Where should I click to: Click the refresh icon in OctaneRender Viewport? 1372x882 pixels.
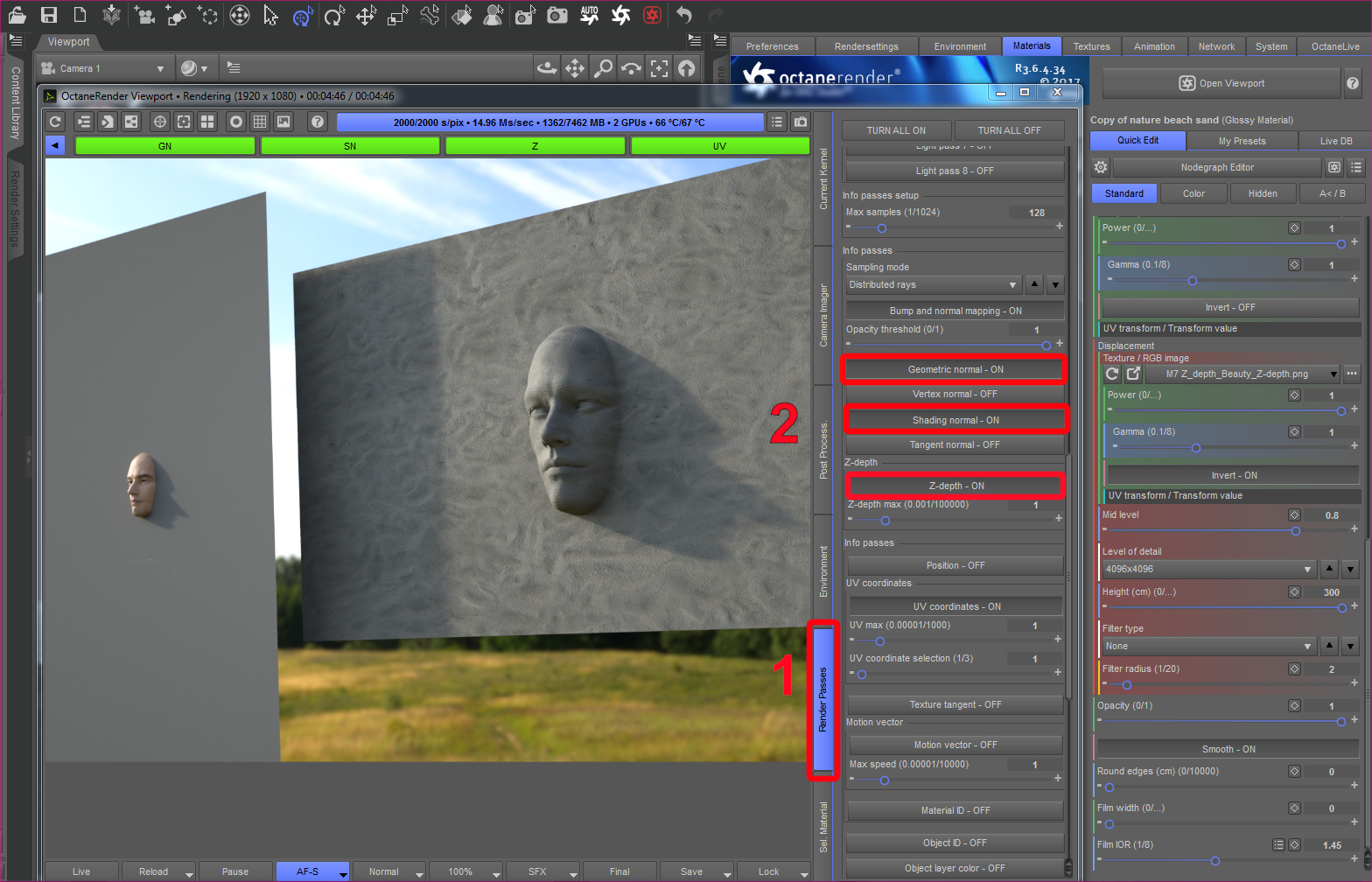55,122
